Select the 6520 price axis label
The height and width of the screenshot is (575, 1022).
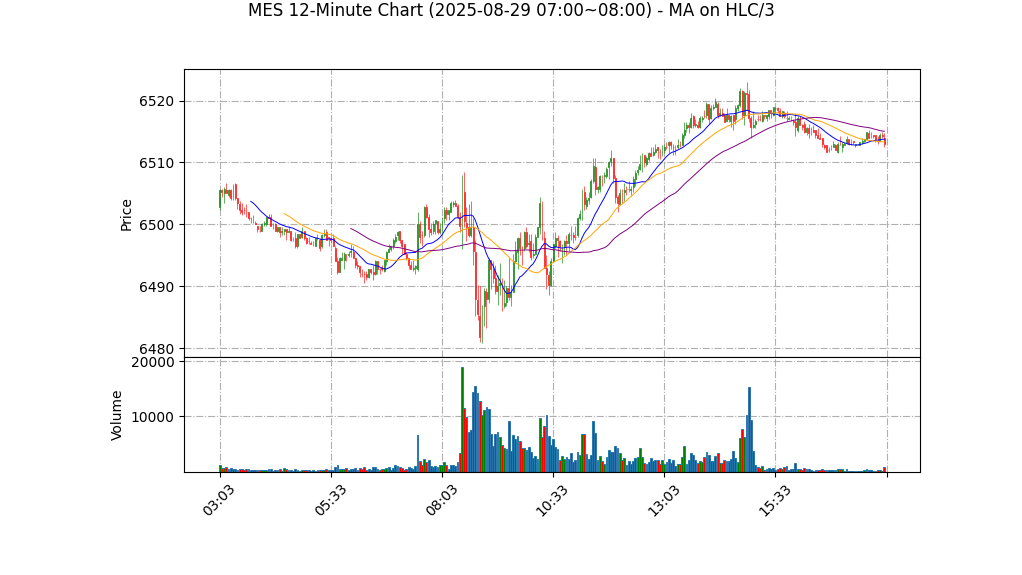[x=156, y=101]
